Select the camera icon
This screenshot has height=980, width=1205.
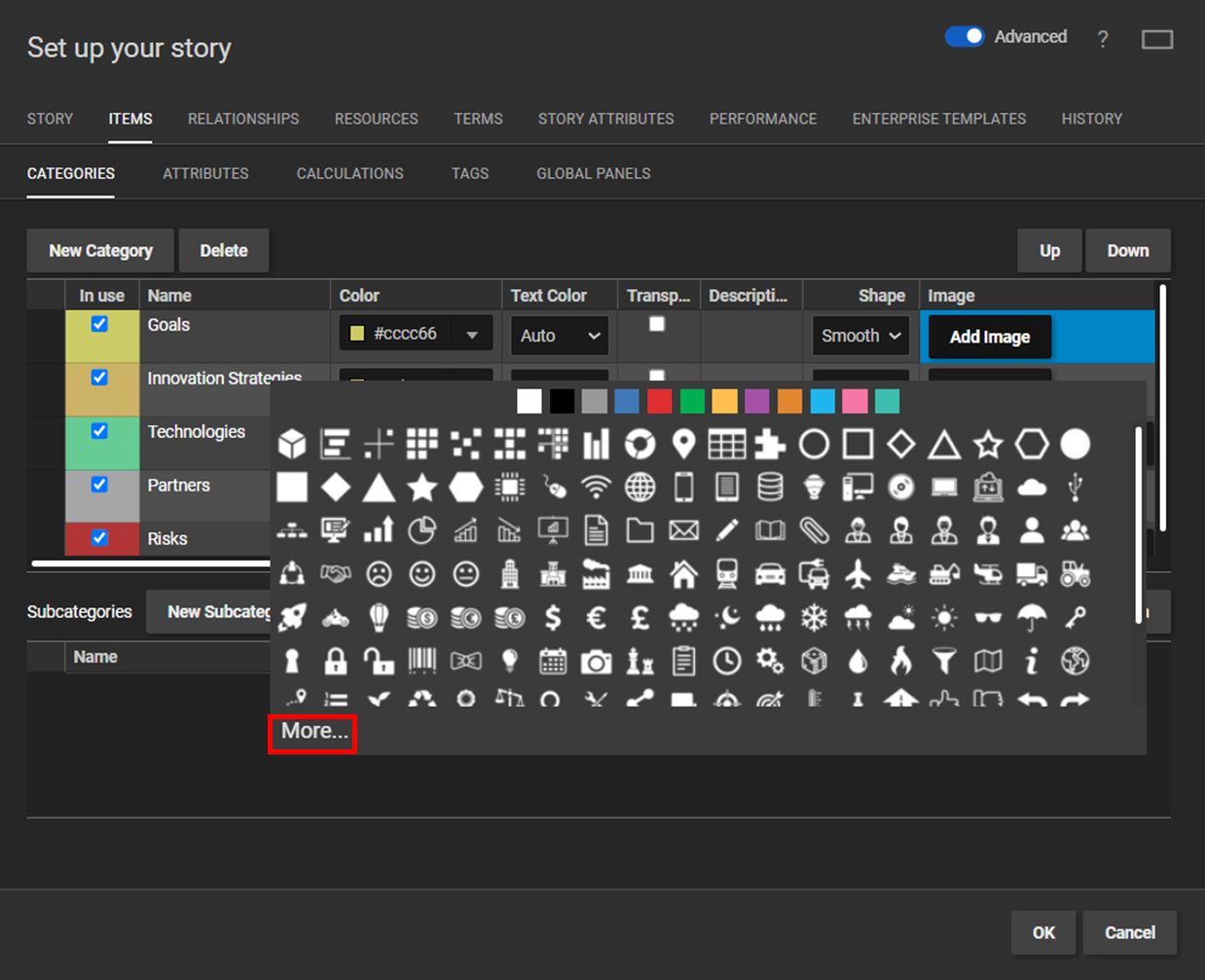click(x=596, y=662)
